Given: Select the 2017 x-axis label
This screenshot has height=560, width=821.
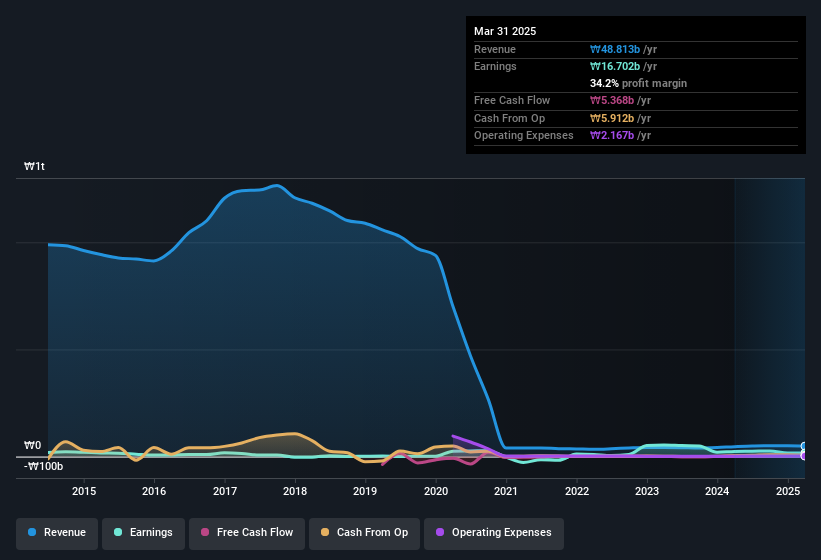Looking at the screenshot, I should [225, 491].
